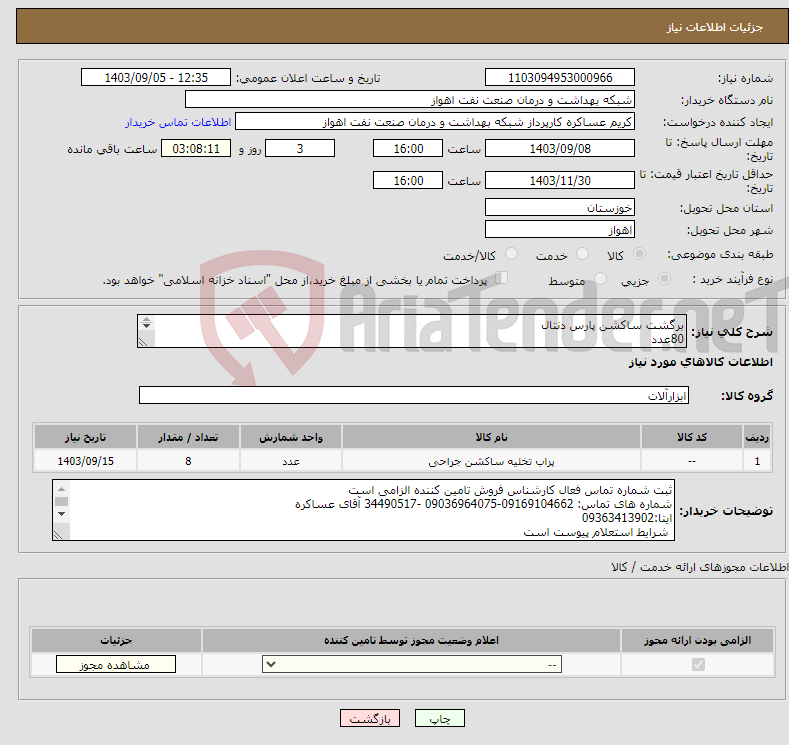Click up arrow of description scroll
Image resolution: width=789 pixels, height=745 pixels.
146,319
